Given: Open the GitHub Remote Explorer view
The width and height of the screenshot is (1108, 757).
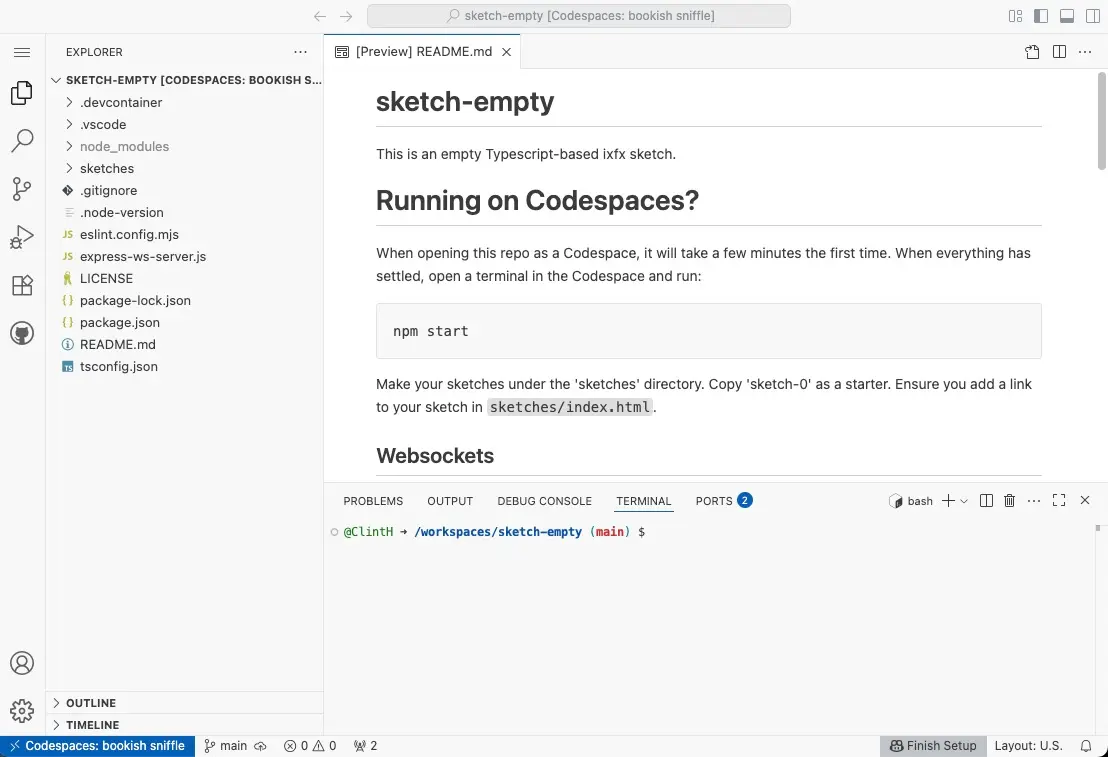Looking at the screenshot, I should point(22,333).
